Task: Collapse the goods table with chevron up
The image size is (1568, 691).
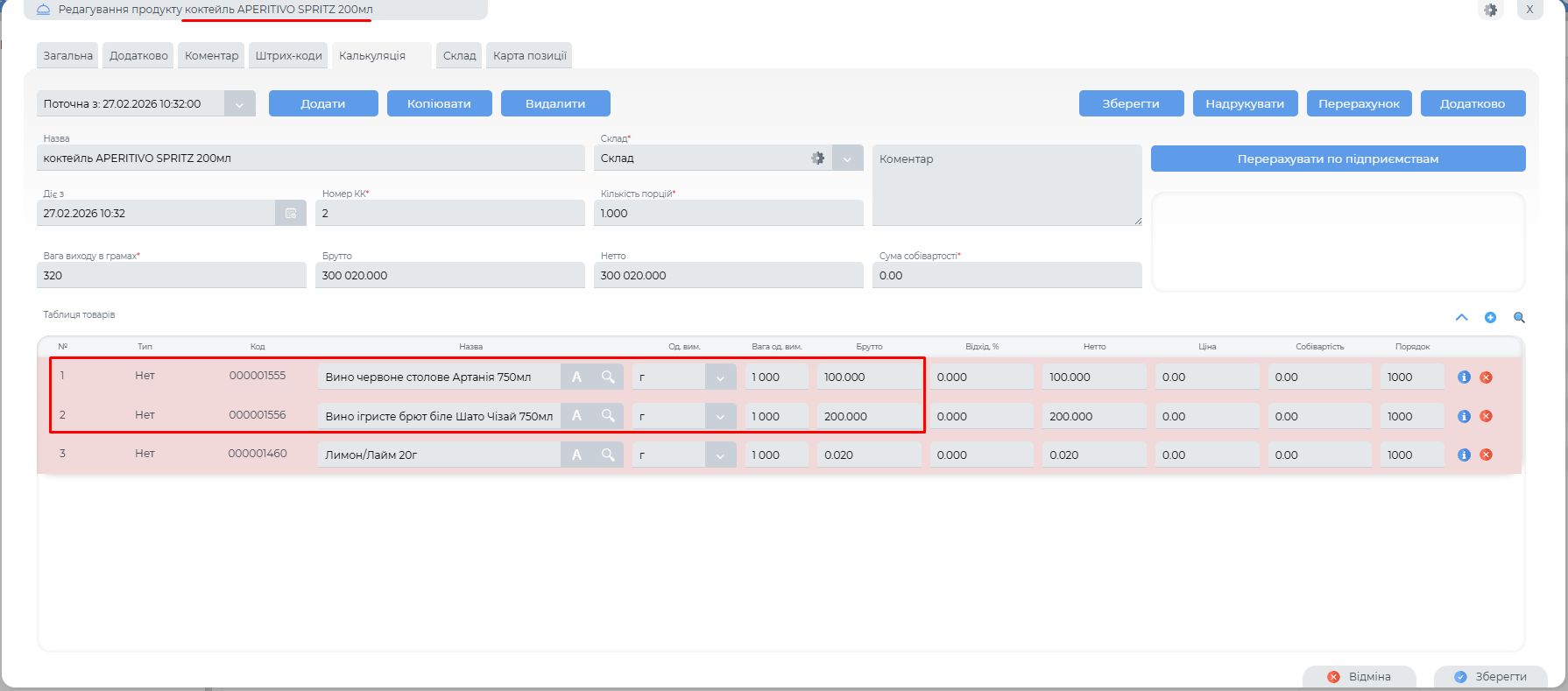Action: tap(1461, 318)
